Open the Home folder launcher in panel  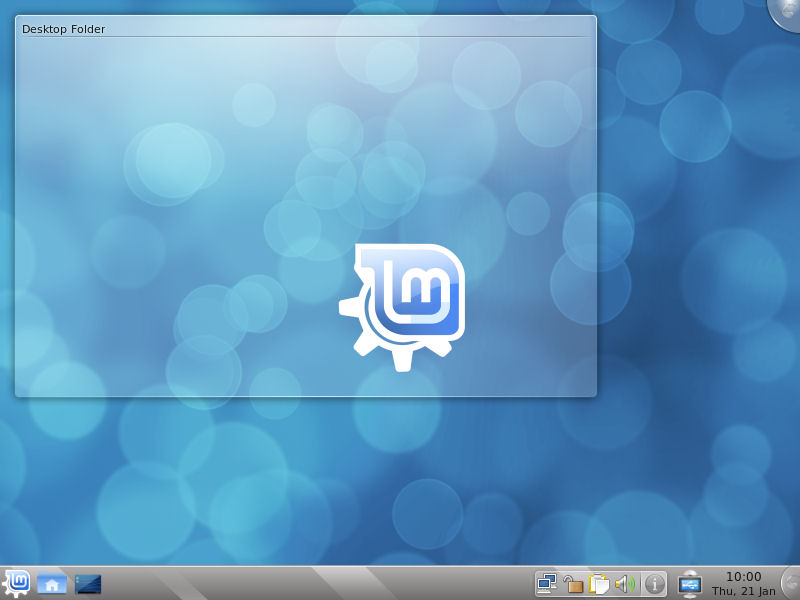(52, 584)
